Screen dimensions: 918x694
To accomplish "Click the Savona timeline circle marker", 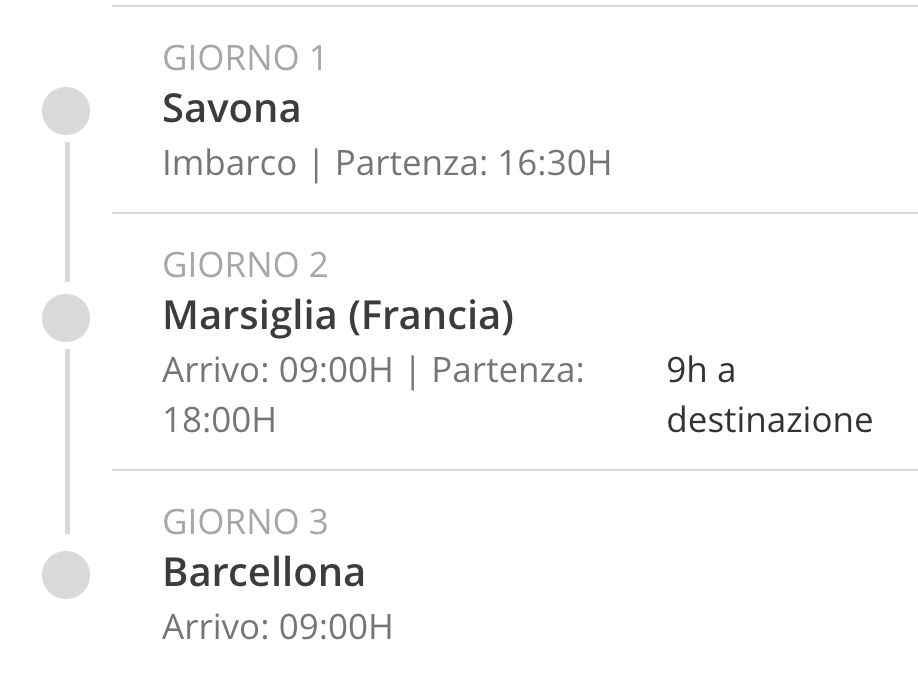I will (66, 111).
